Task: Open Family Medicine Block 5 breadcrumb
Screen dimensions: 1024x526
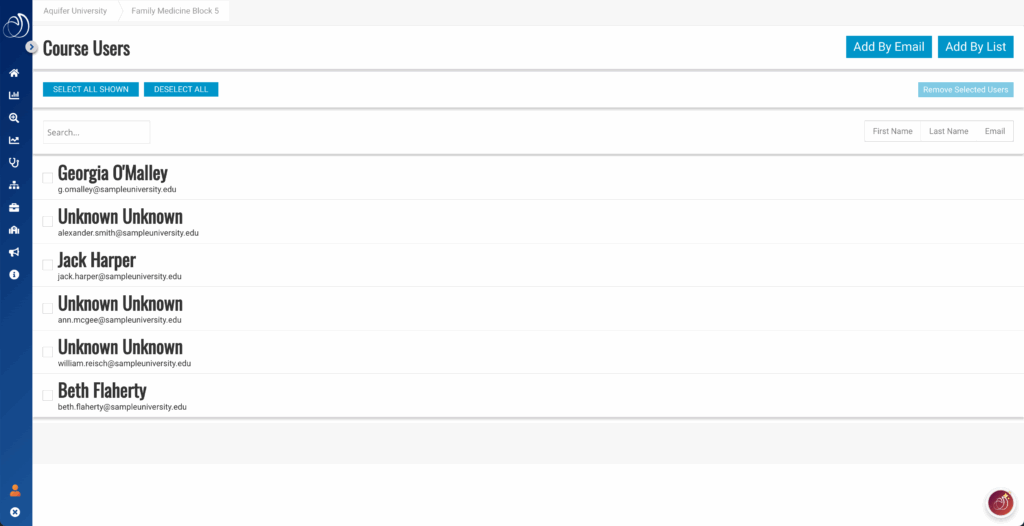Action: pos(175,10)
